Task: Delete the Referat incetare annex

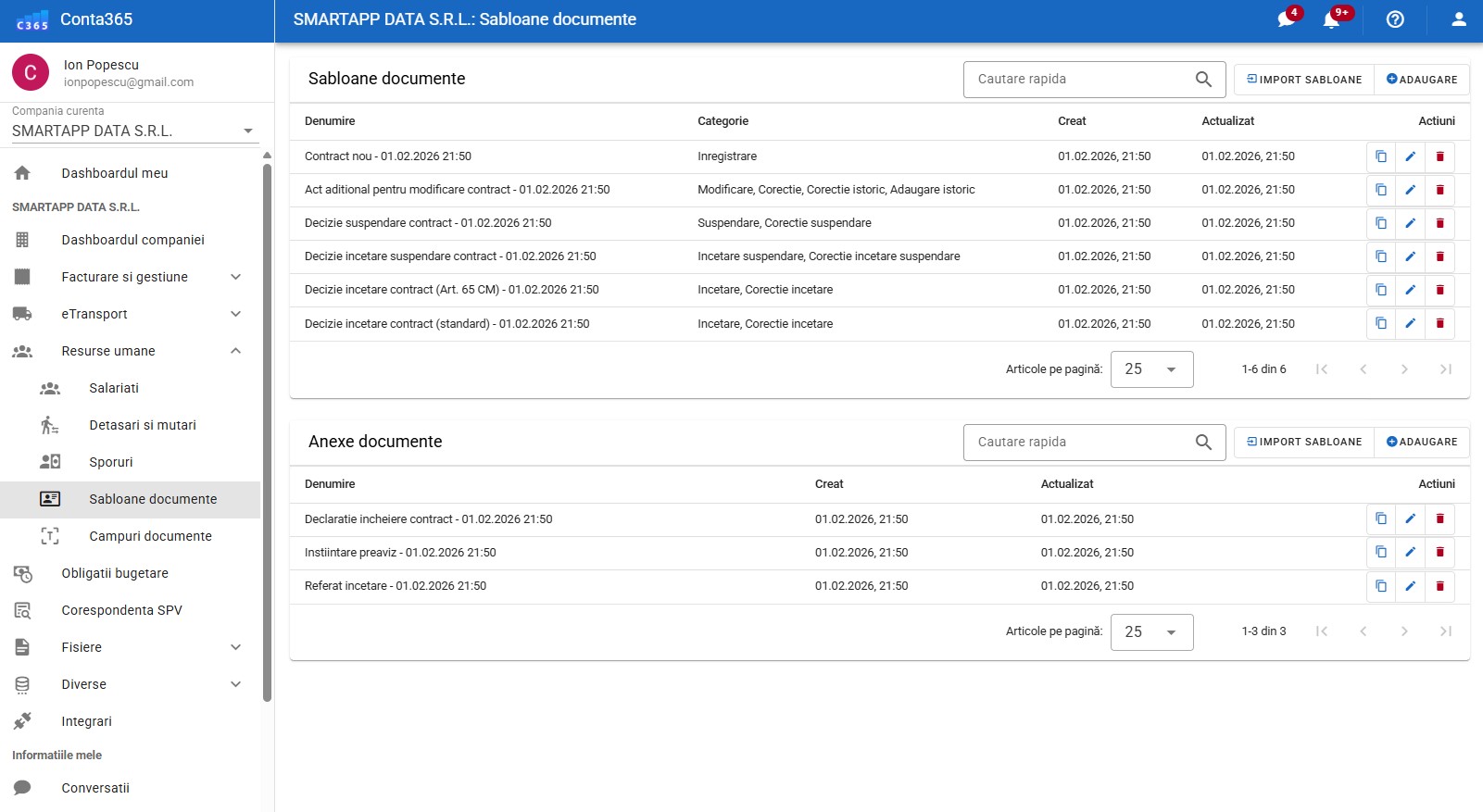Action: coord(1439,586)
